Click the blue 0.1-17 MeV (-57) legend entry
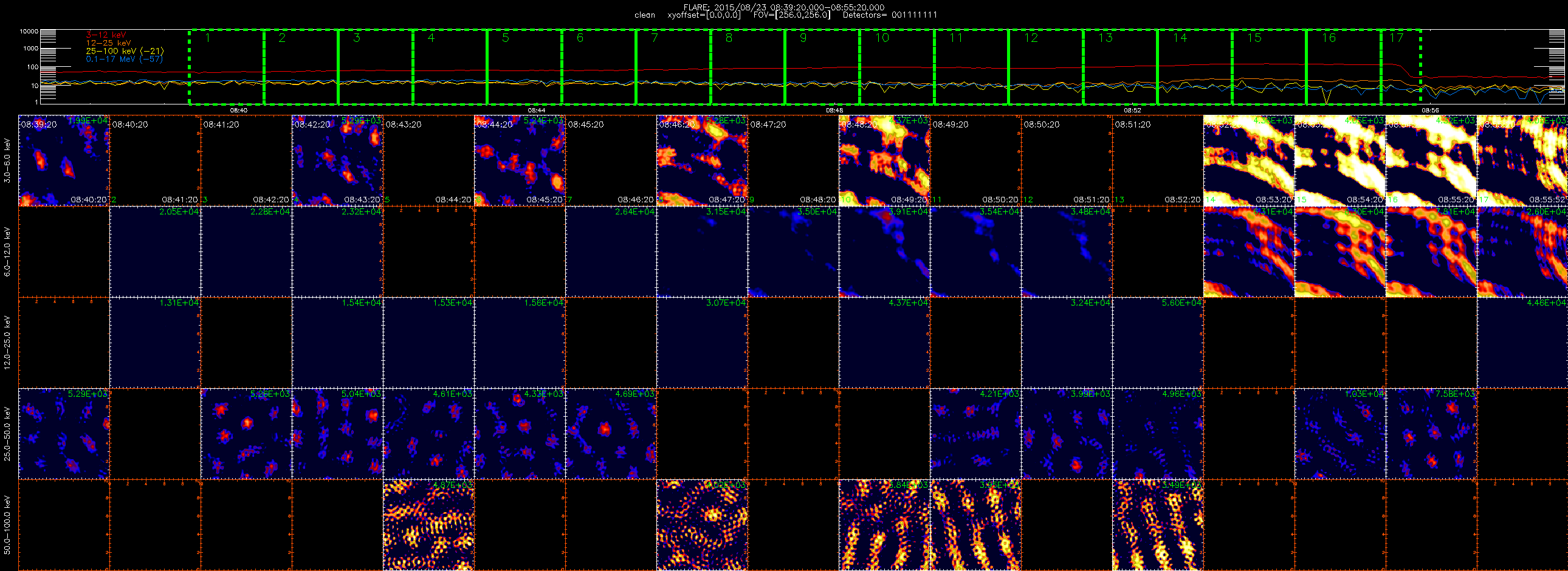Screen dimensions: 1568x571 (x=125, y=59)
